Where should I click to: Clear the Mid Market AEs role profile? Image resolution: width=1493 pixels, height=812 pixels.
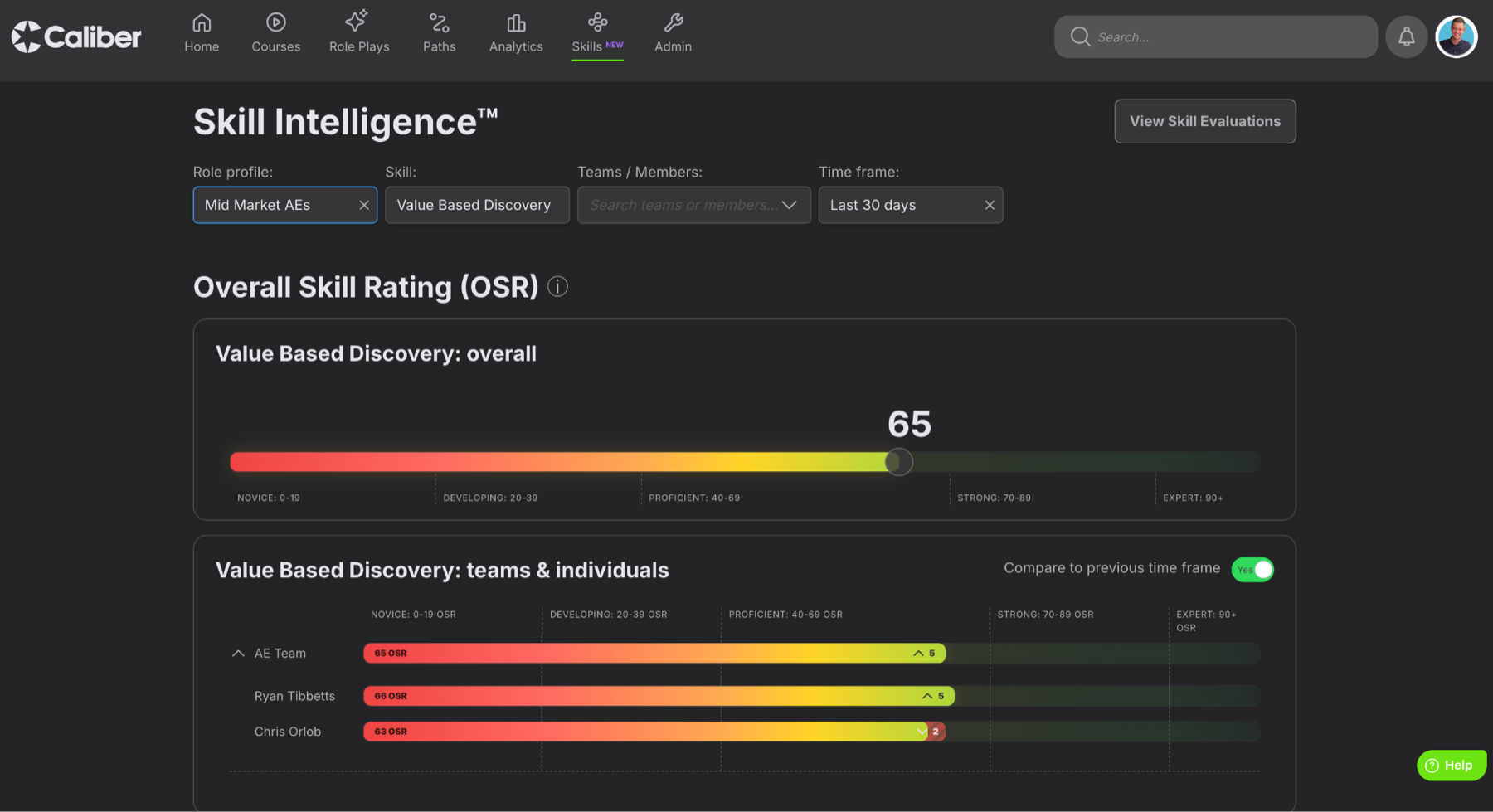[364, 205]
